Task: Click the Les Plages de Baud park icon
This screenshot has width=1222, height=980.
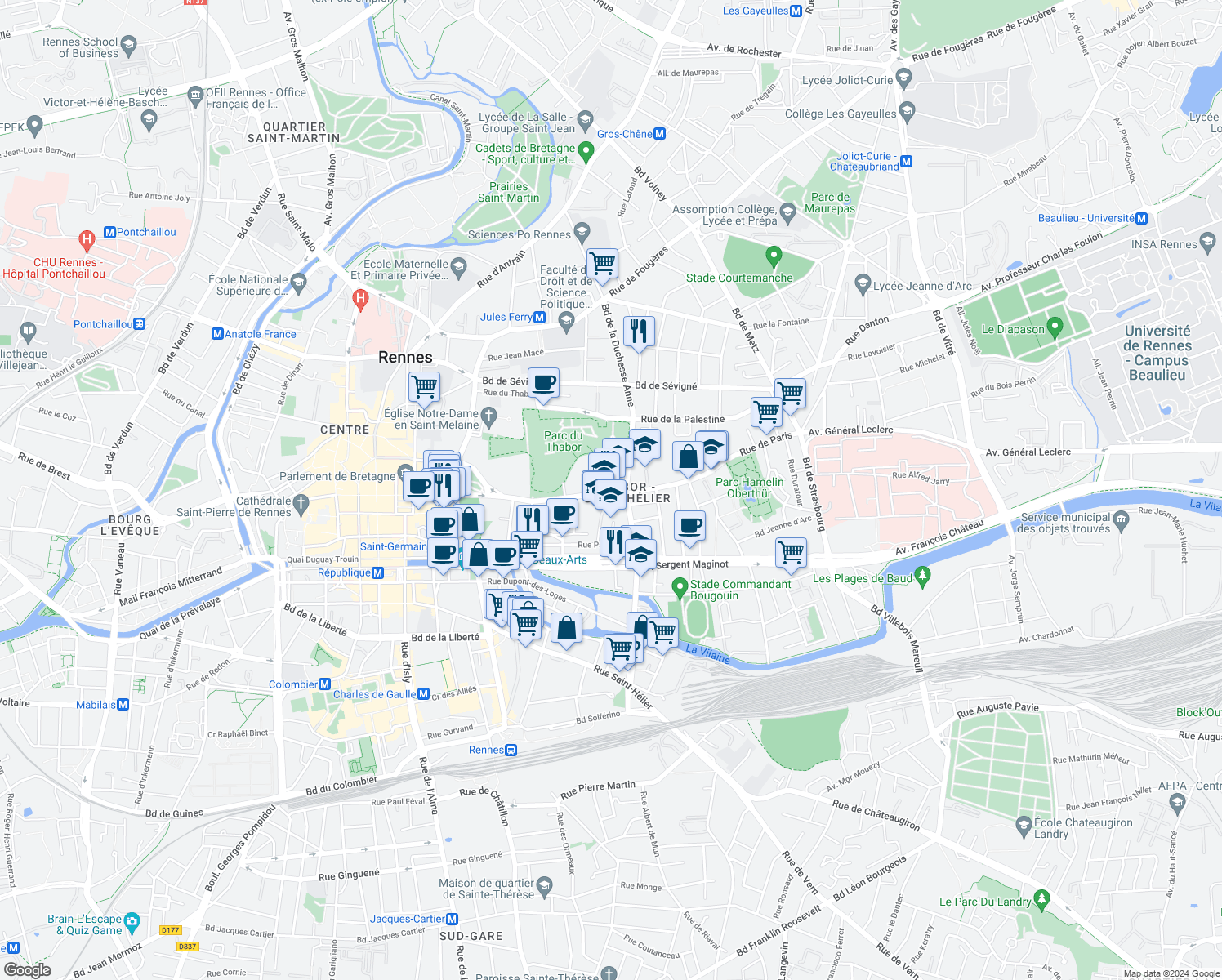Action: pos(923,577)
